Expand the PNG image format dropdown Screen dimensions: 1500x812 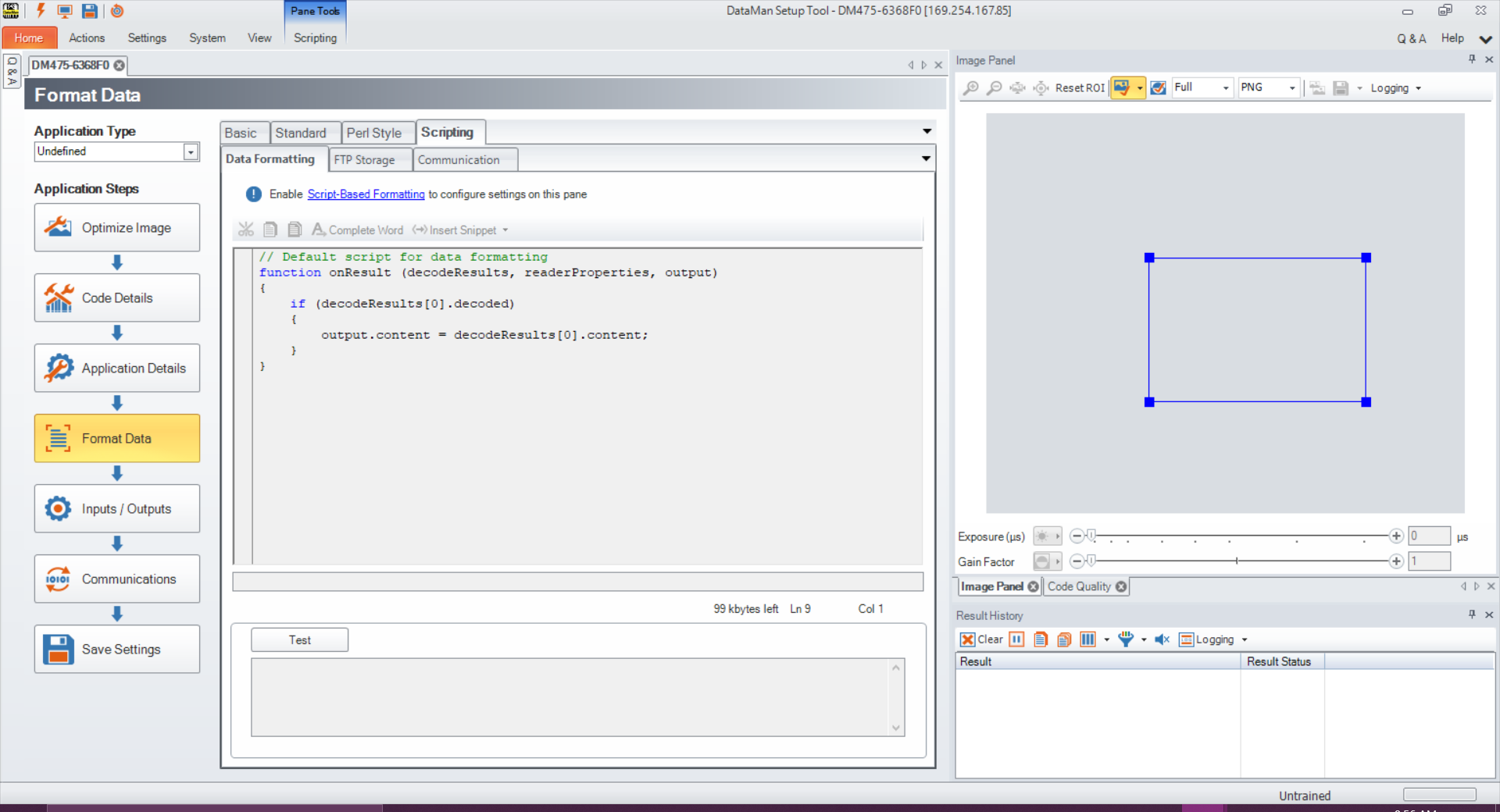(x=1291, y=88)
